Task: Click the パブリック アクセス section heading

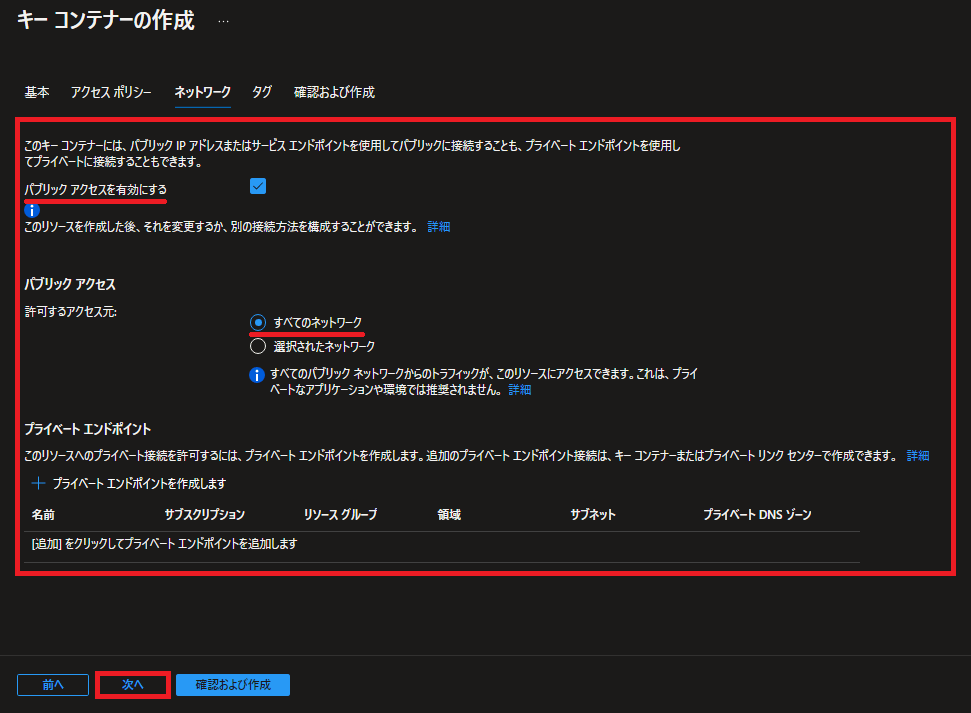Action: click(x=70, y=284)
